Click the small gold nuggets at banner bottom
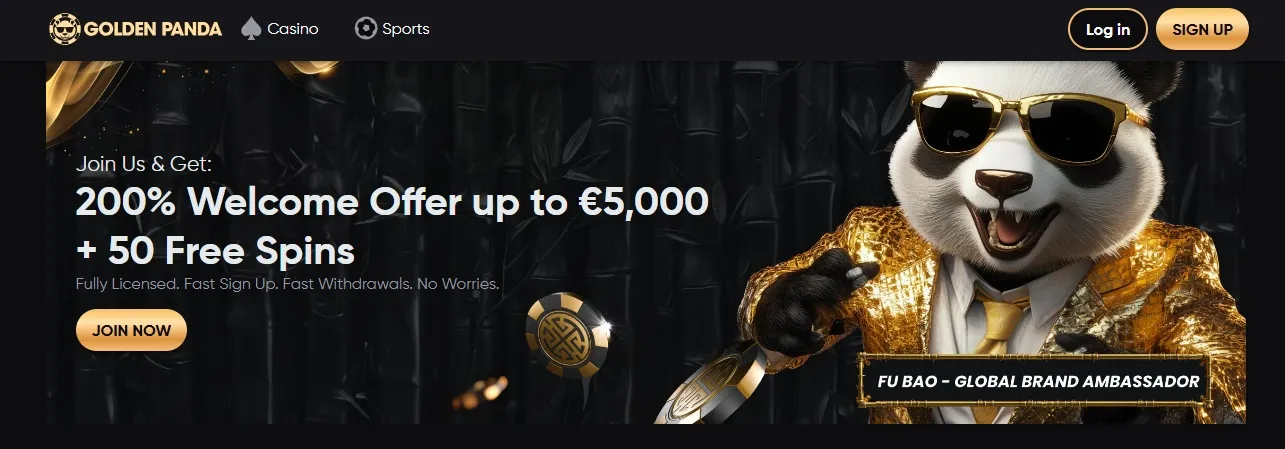Screen dimensions: 1285x449 point(480,392)
